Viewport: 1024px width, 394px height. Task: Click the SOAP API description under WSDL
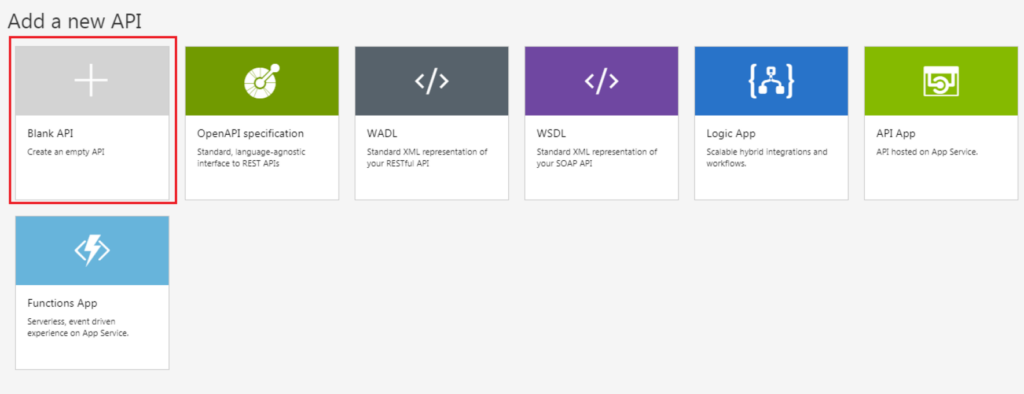[x=597, y=157]
